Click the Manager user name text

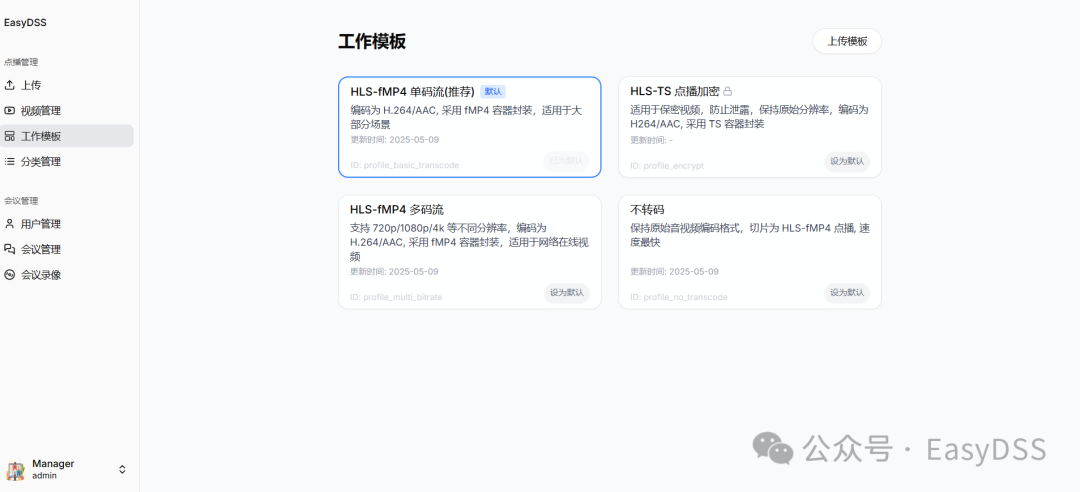click(53, 464)
